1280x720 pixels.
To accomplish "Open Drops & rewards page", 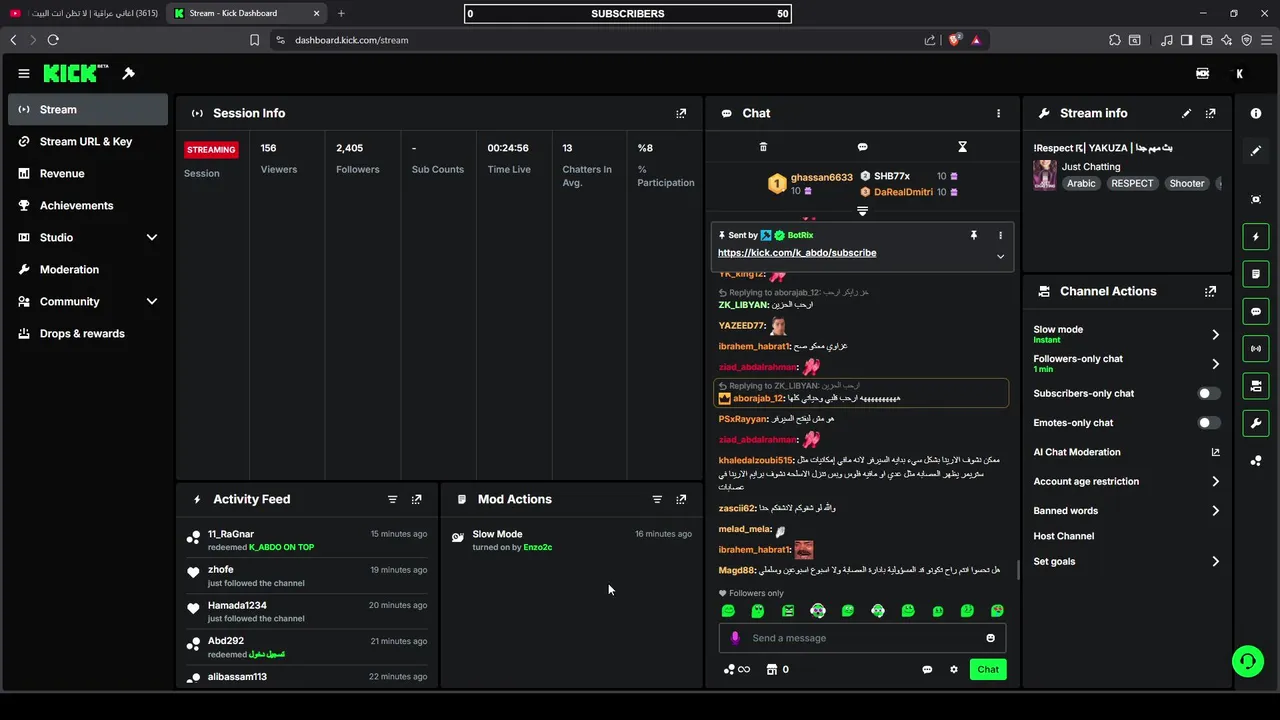I will point(88,333).
